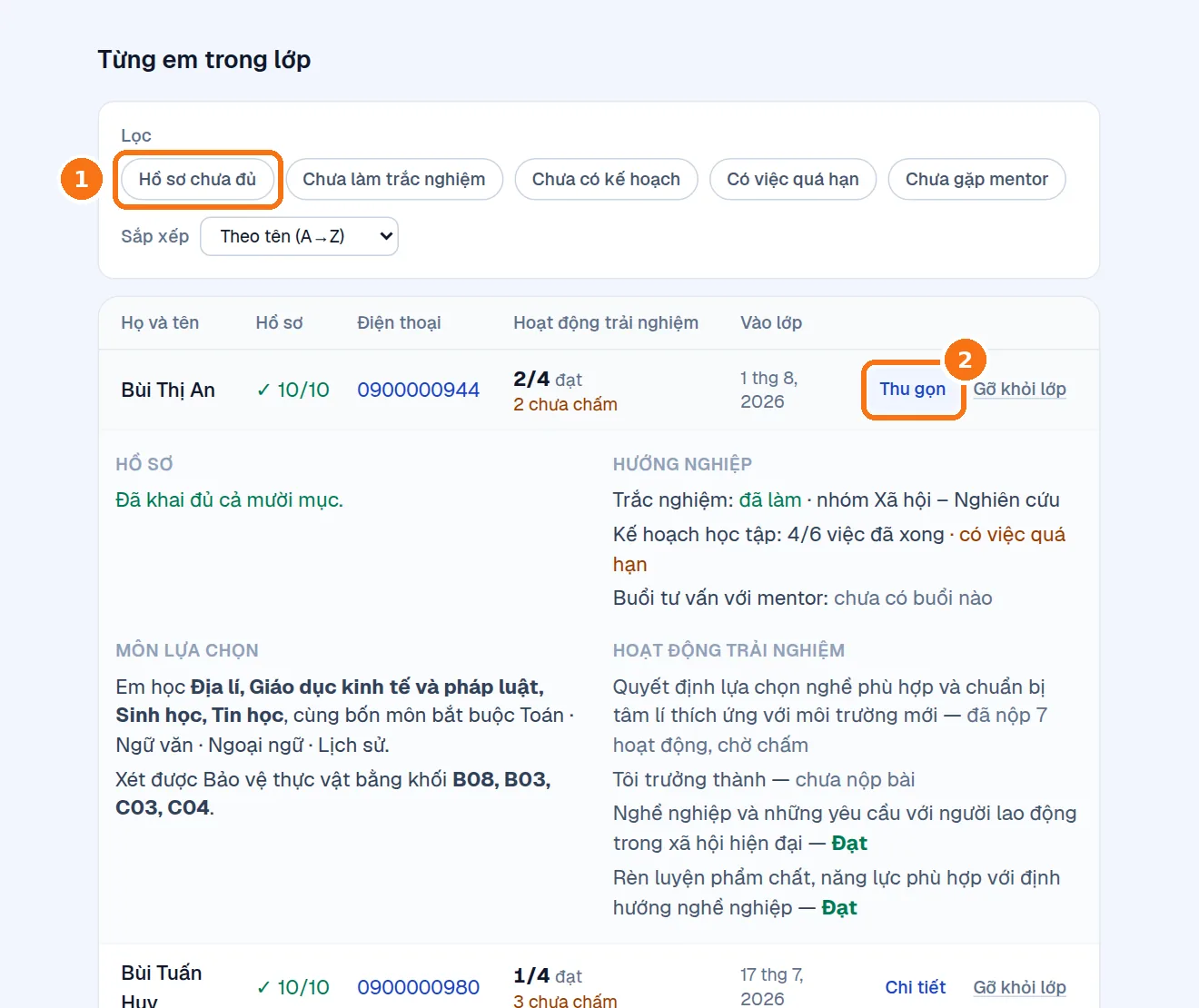Click the "Sắp xếp" label
This screenshot has height=1008, width=1199.
click(x=155, y=236)
